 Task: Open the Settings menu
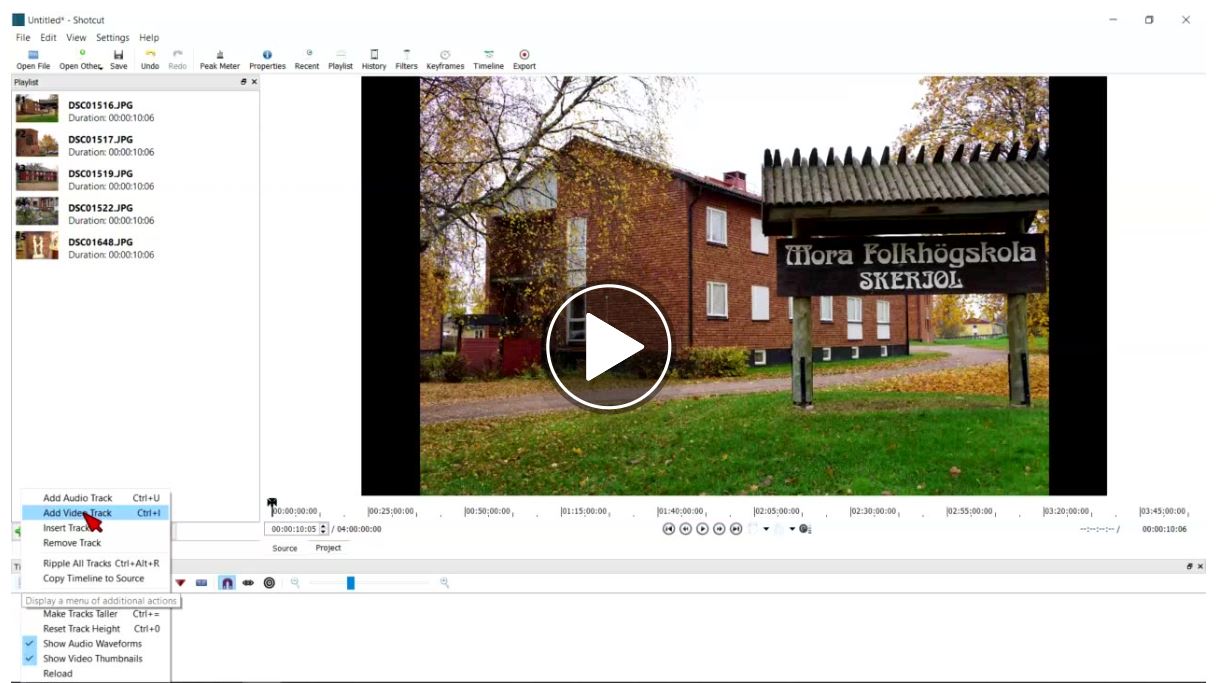click(x=113, y=38)
